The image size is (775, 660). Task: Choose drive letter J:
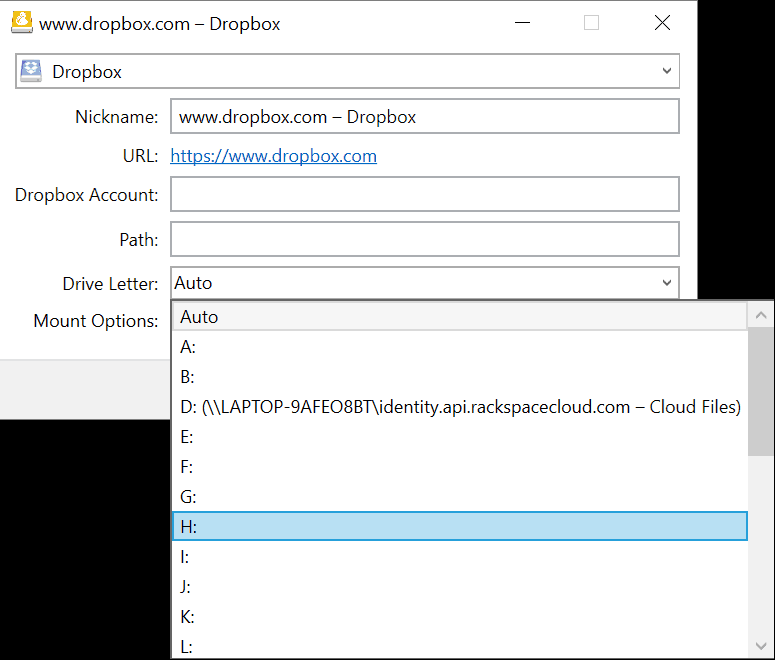pos(460,586)
